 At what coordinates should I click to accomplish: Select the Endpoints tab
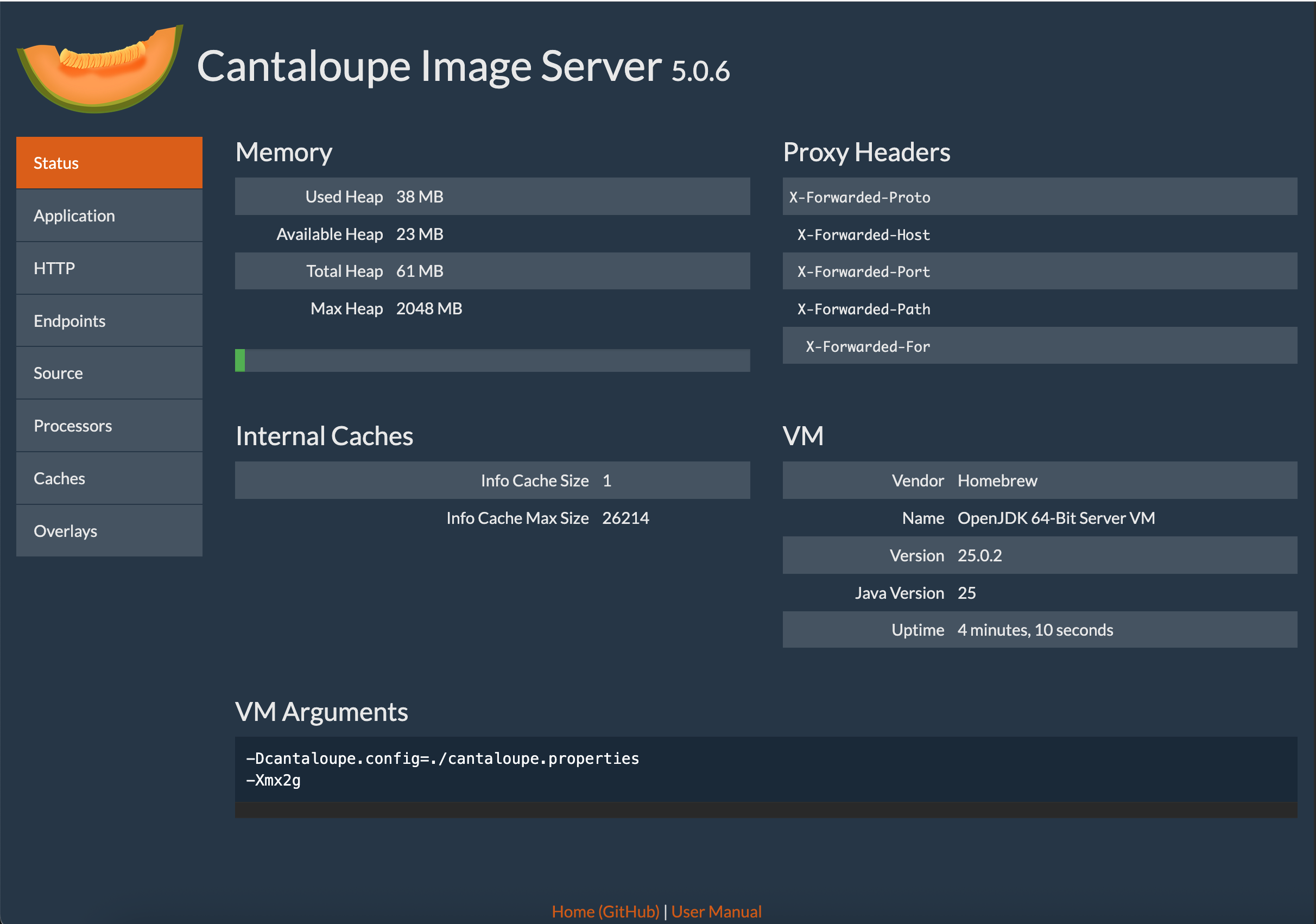pyautogui.click(x=109, y=320)
